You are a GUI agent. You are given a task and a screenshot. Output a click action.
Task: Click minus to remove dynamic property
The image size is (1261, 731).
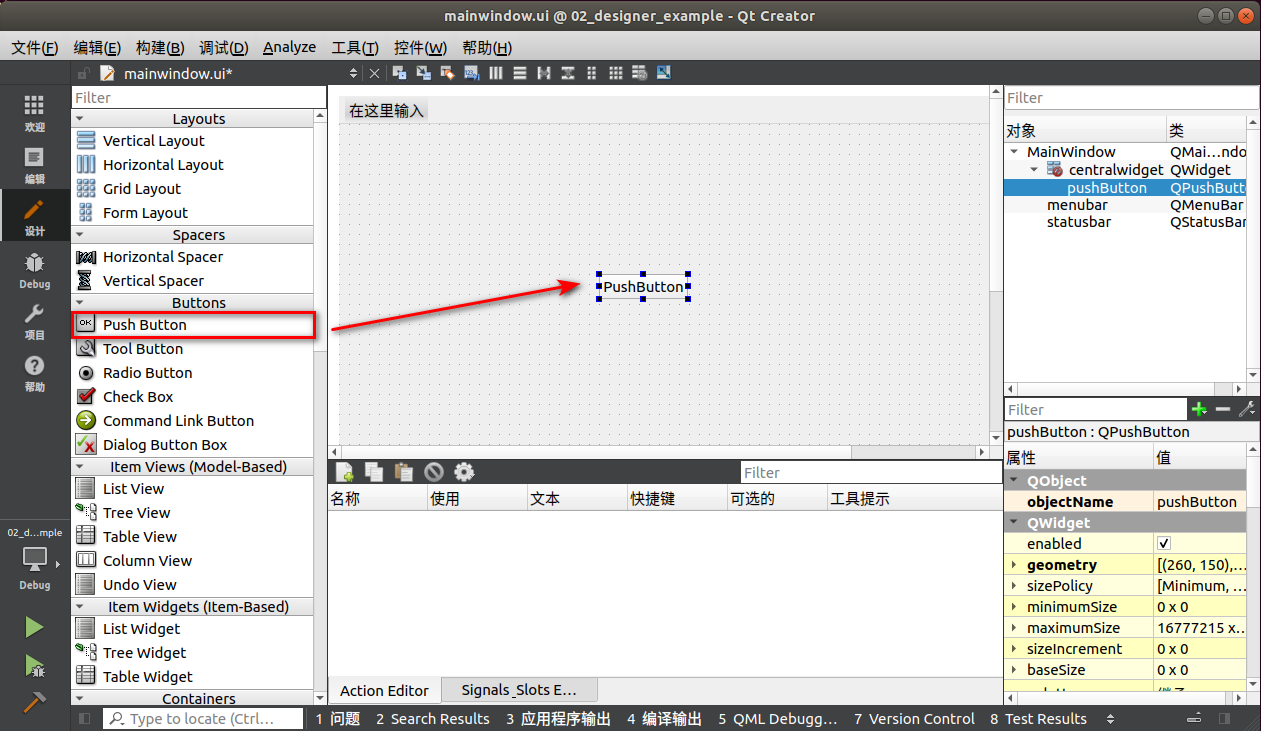coord(1222,409)
